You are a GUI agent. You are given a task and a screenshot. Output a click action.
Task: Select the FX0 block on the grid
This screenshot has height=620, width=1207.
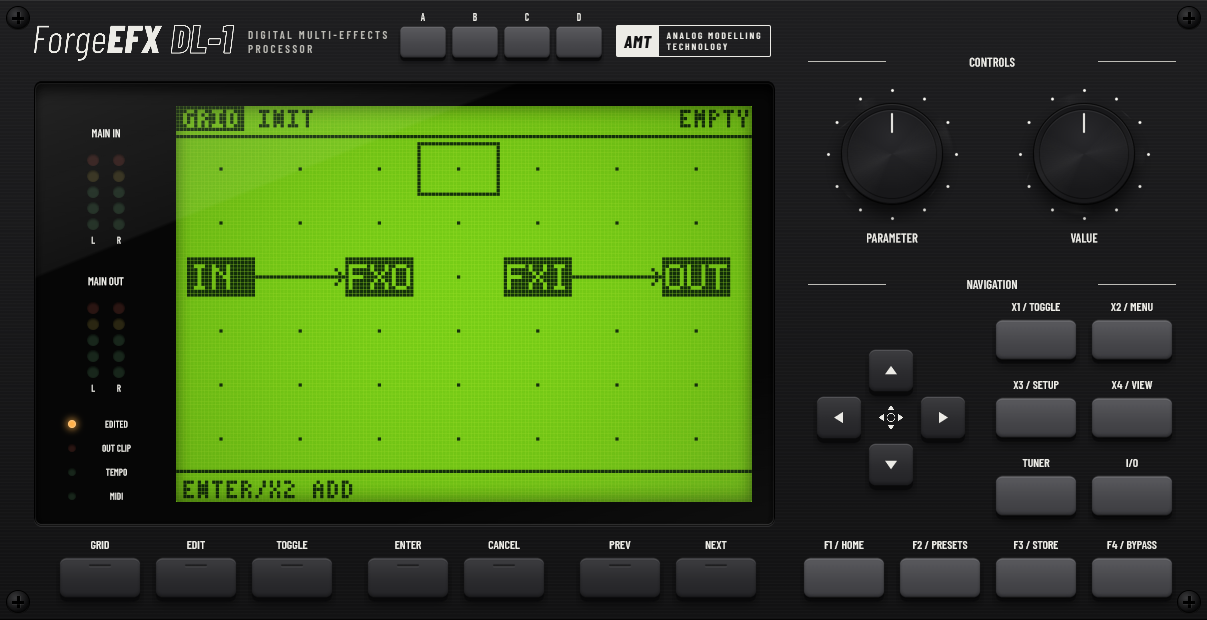pyautogui.click(x=379, y=277)
